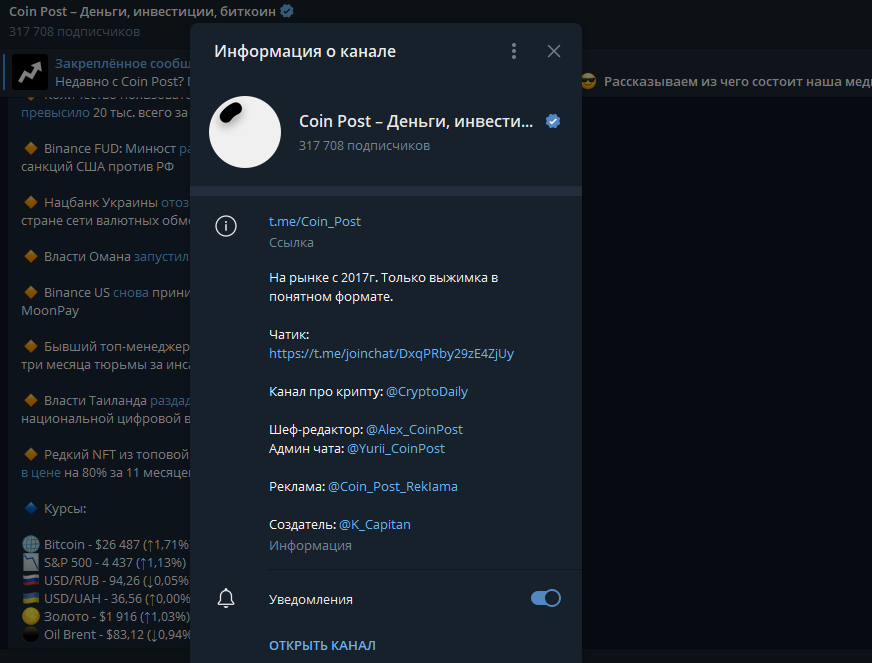Open the joinchat chat invite link
The image size is (872, 663).
pyautogui.click(x=391, y=353)
